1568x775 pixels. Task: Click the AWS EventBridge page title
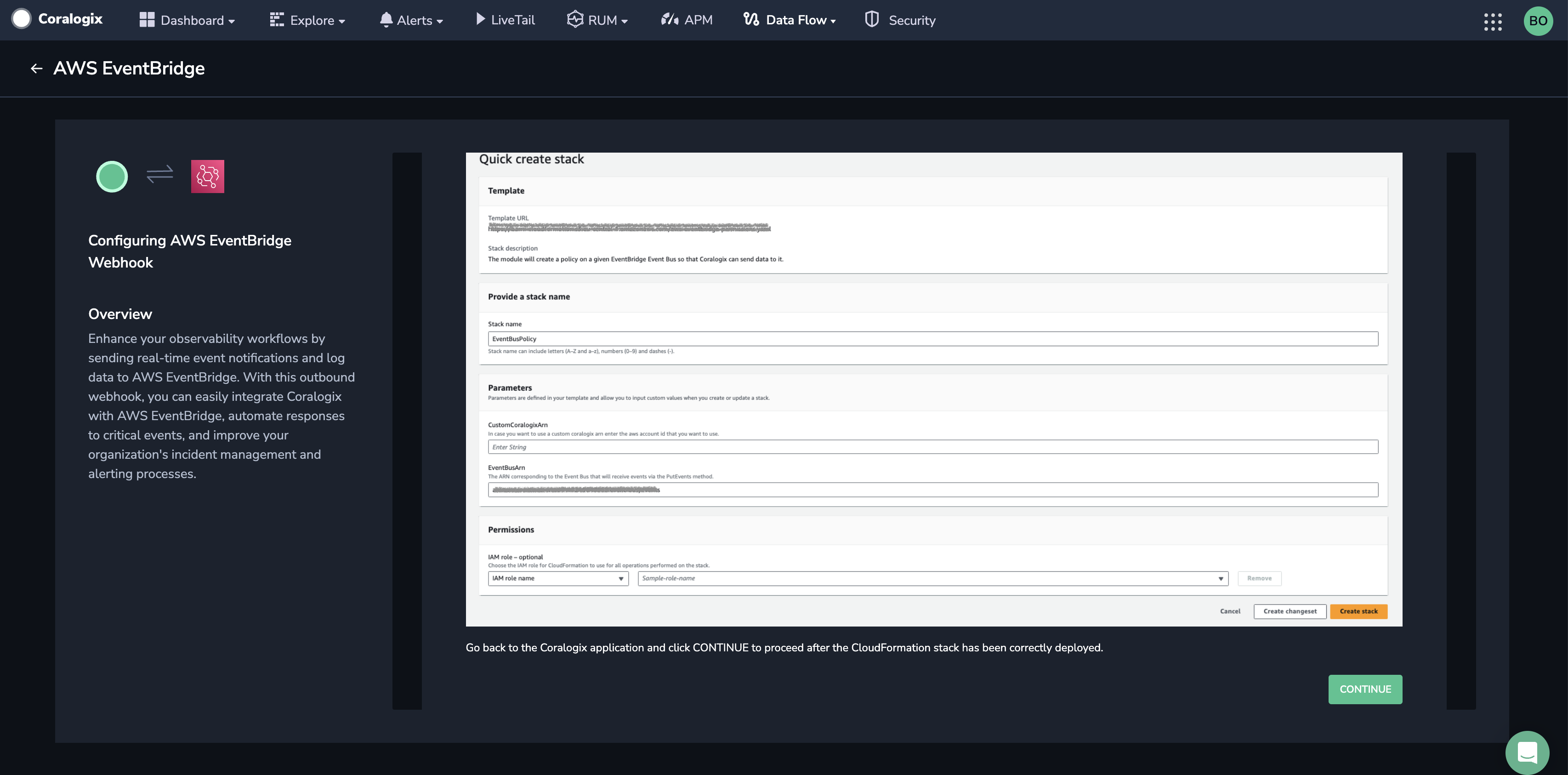tap(129, 68)
